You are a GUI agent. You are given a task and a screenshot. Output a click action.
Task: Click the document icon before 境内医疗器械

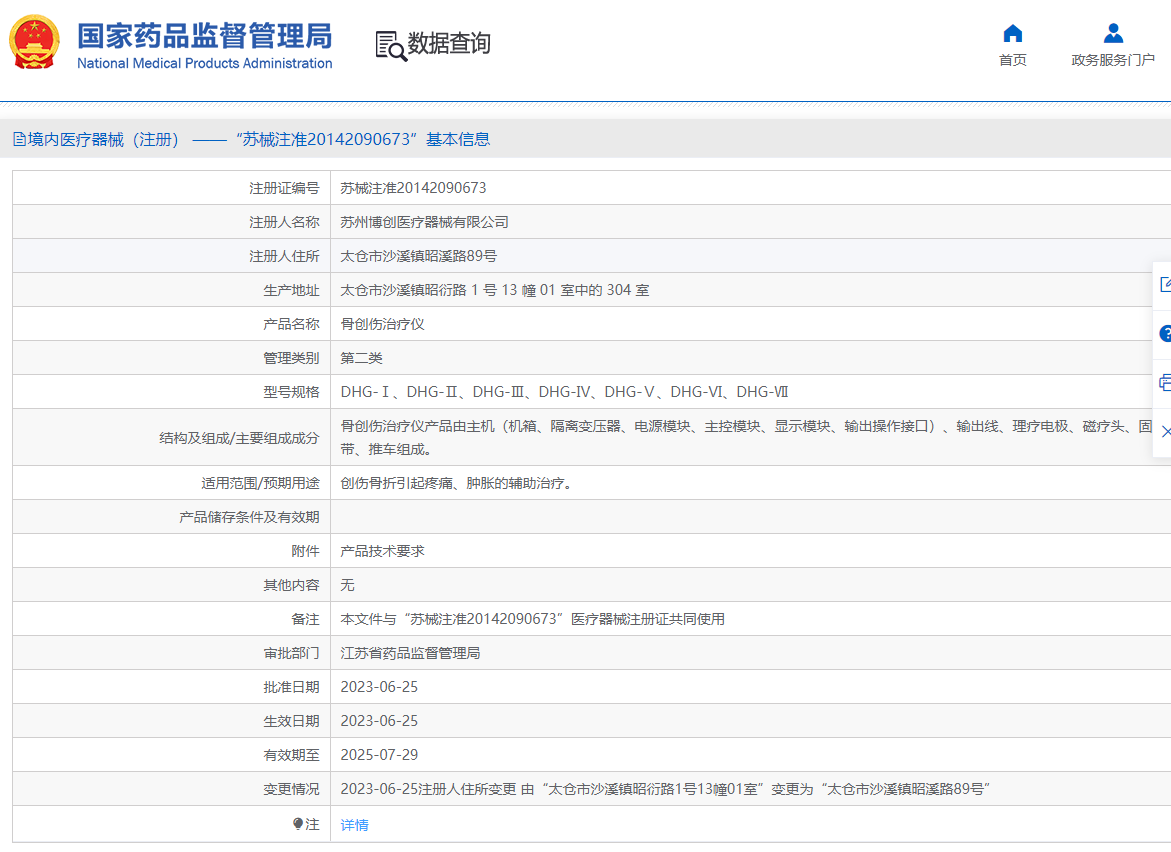click(x=19, y=140)
